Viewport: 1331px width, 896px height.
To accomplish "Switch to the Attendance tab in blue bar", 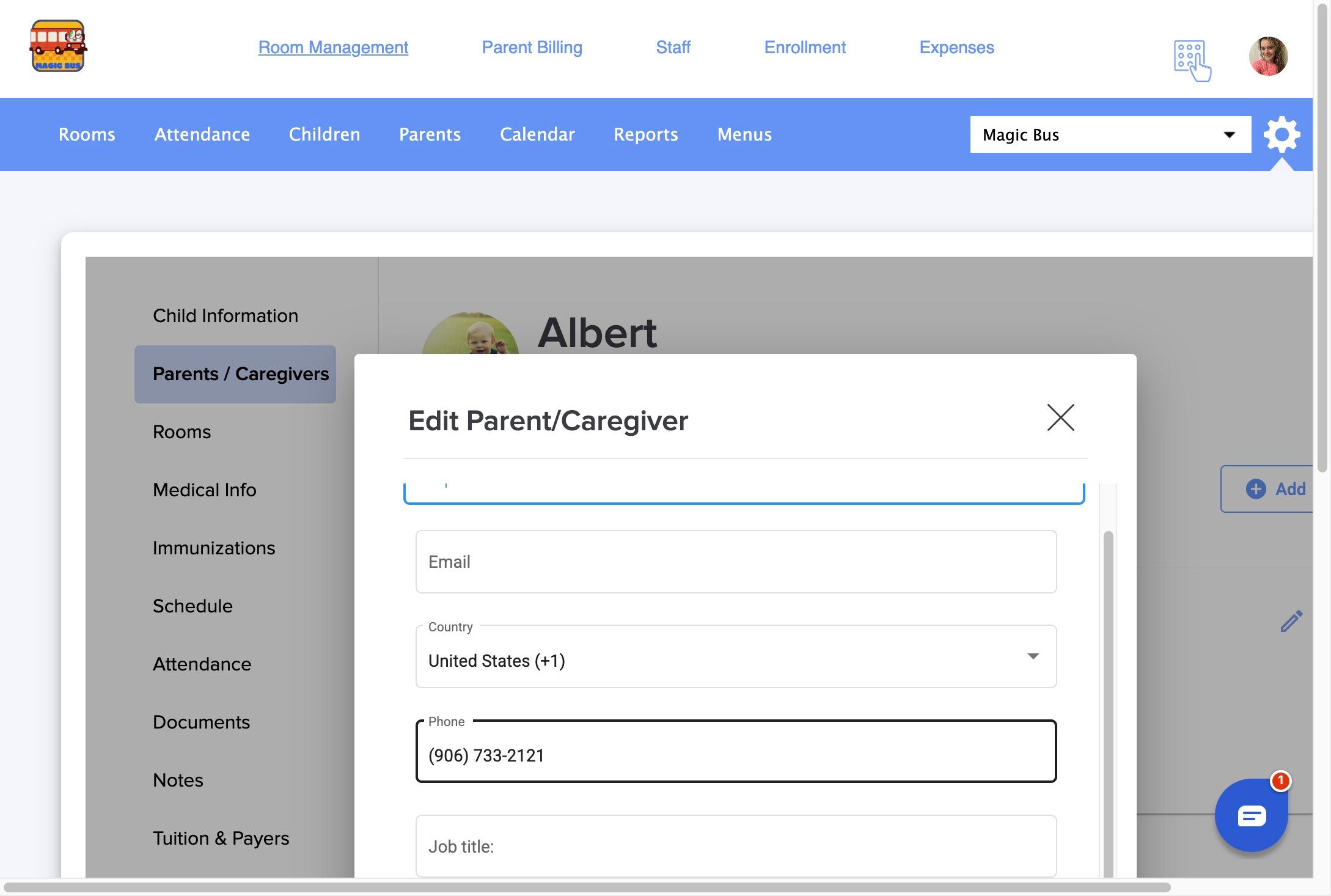I will coord(202,134).
